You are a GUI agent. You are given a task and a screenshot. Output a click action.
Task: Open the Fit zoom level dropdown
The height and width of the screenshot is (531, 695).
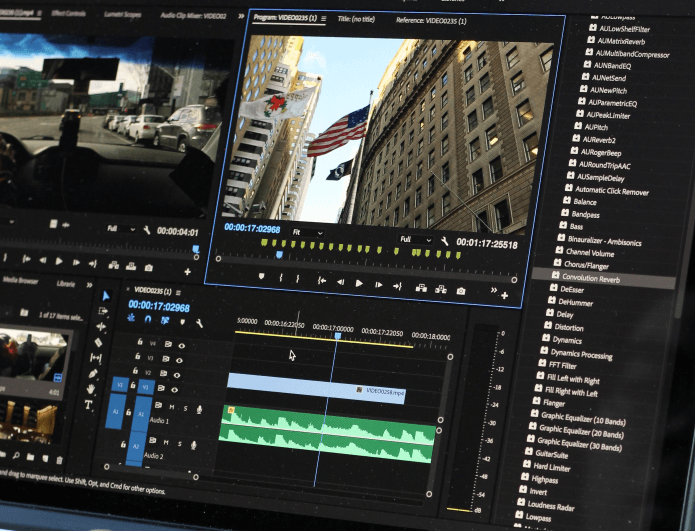click(x=307, y=232)
